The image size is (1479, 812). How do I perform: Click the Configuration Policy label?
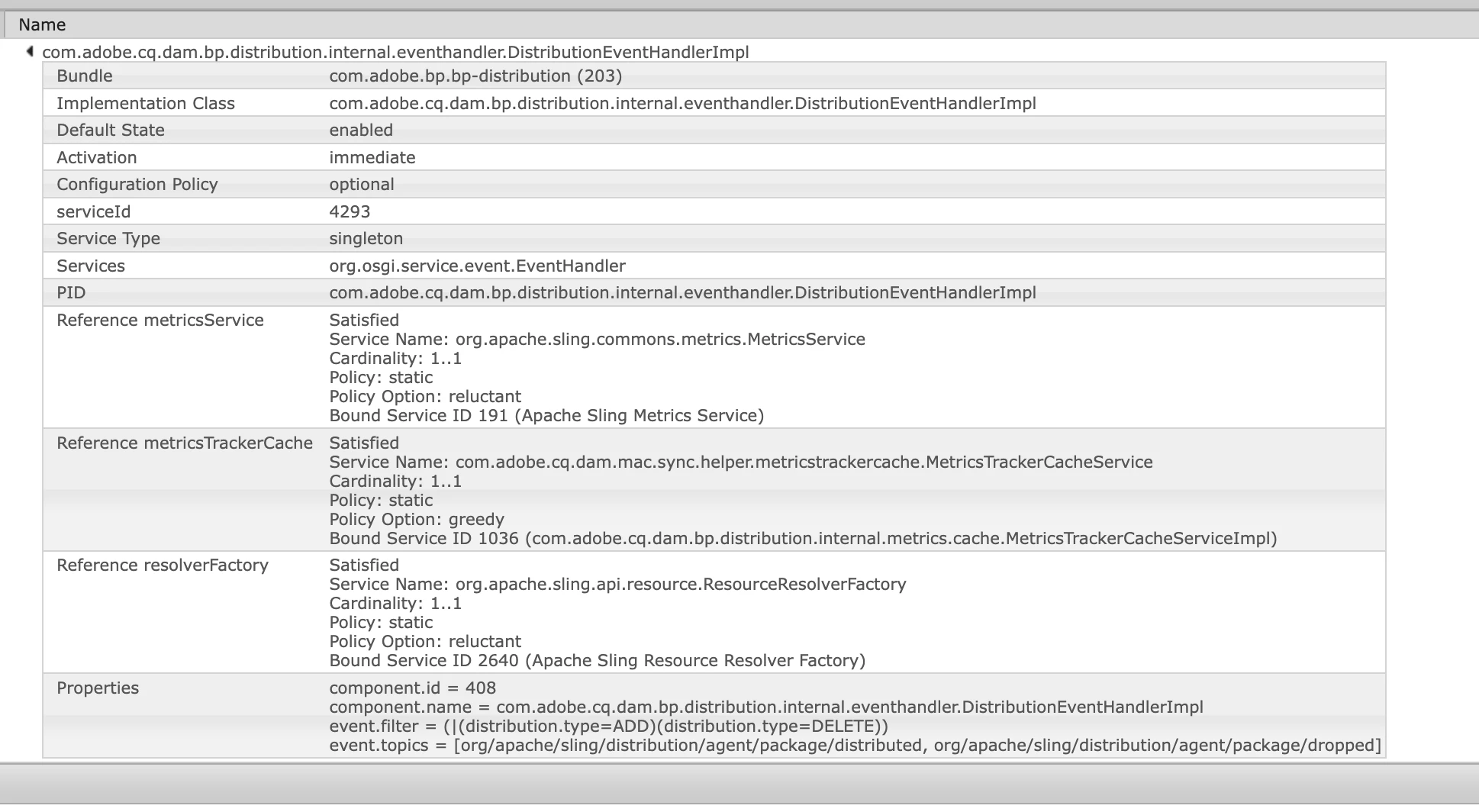[x=137, y=185]
